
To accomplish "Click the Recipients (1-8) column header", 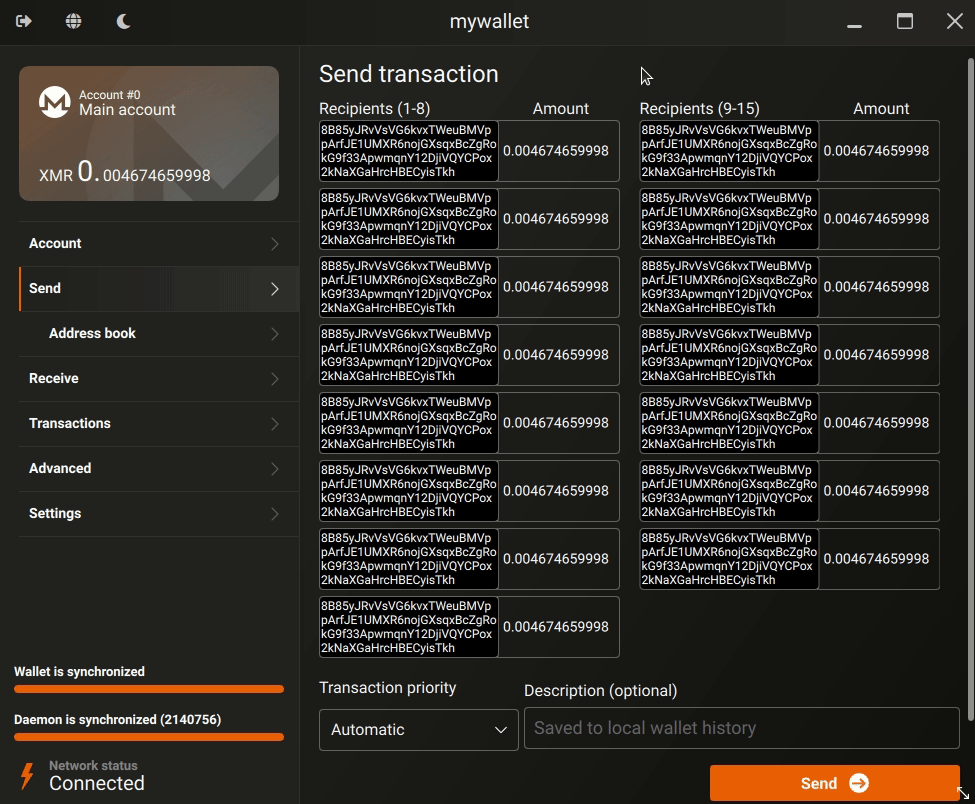I will (x=374, y=109).
